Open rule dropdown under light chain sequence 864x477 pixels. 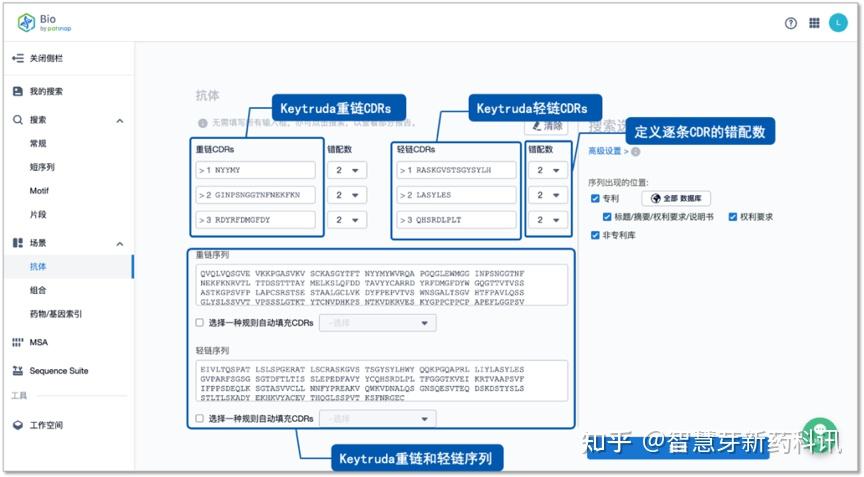click(x=377, y=419)
